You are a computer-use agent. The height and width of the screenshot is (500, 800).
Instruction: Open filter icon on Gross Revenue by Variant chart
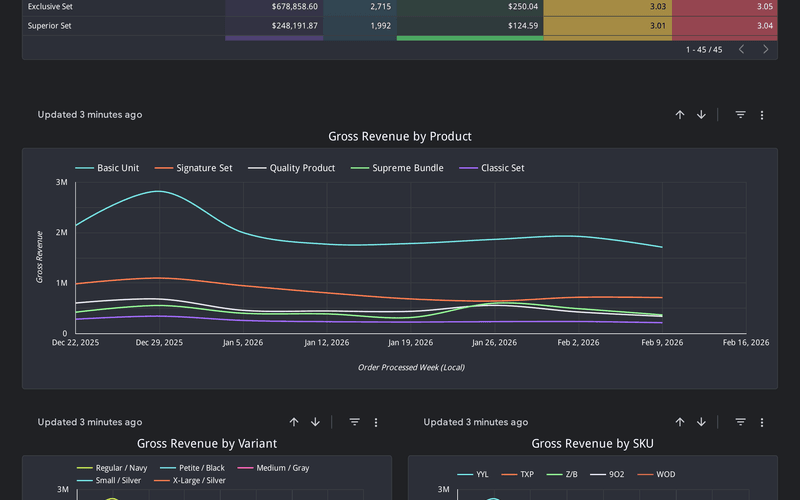click(x=354, y=422)
